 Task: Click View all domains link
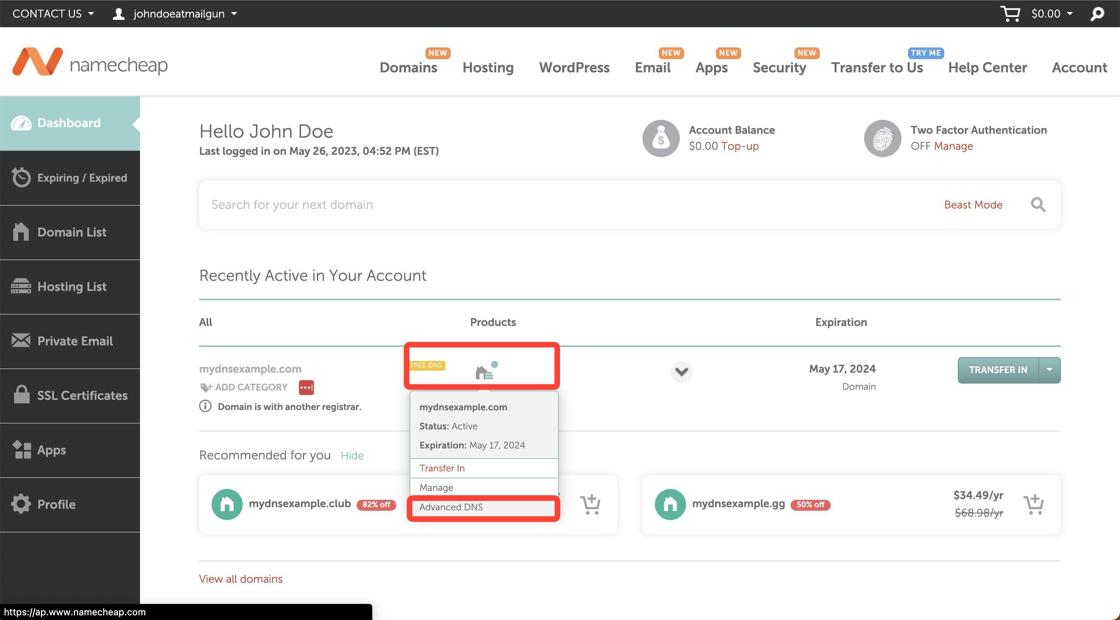241,579
